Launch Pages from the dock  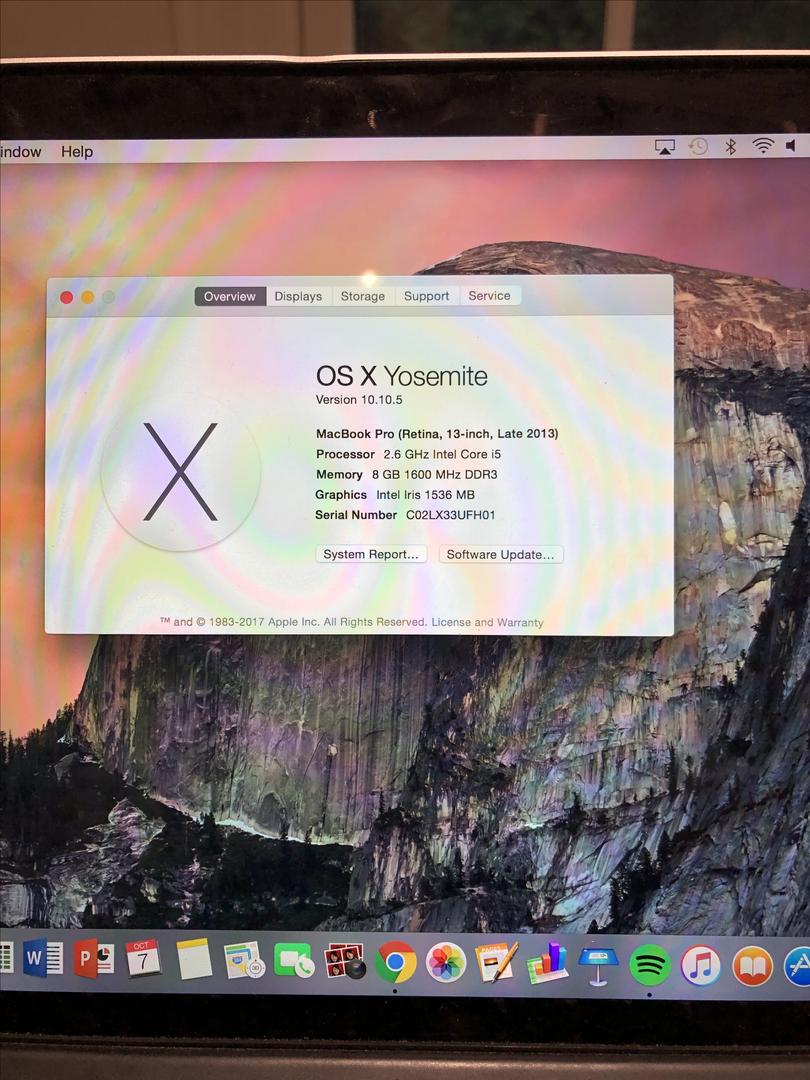497,962
